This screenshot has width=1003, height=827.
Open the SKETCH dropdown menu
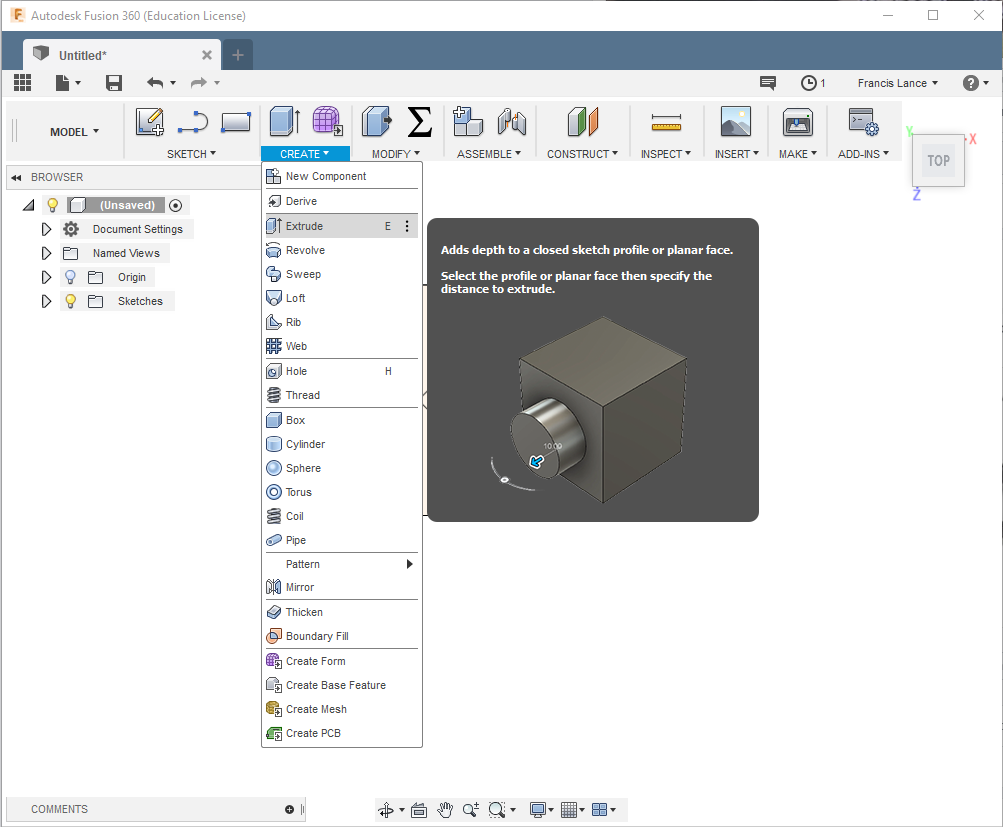191,154
